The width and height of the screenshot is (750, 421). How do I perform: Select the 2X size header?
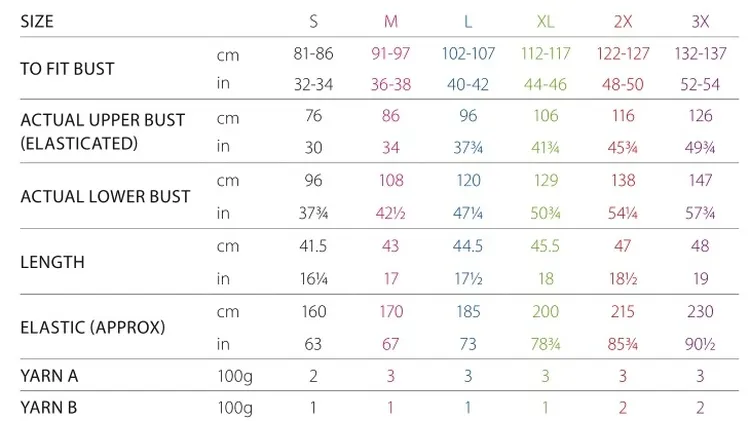[x=623, y=22]
